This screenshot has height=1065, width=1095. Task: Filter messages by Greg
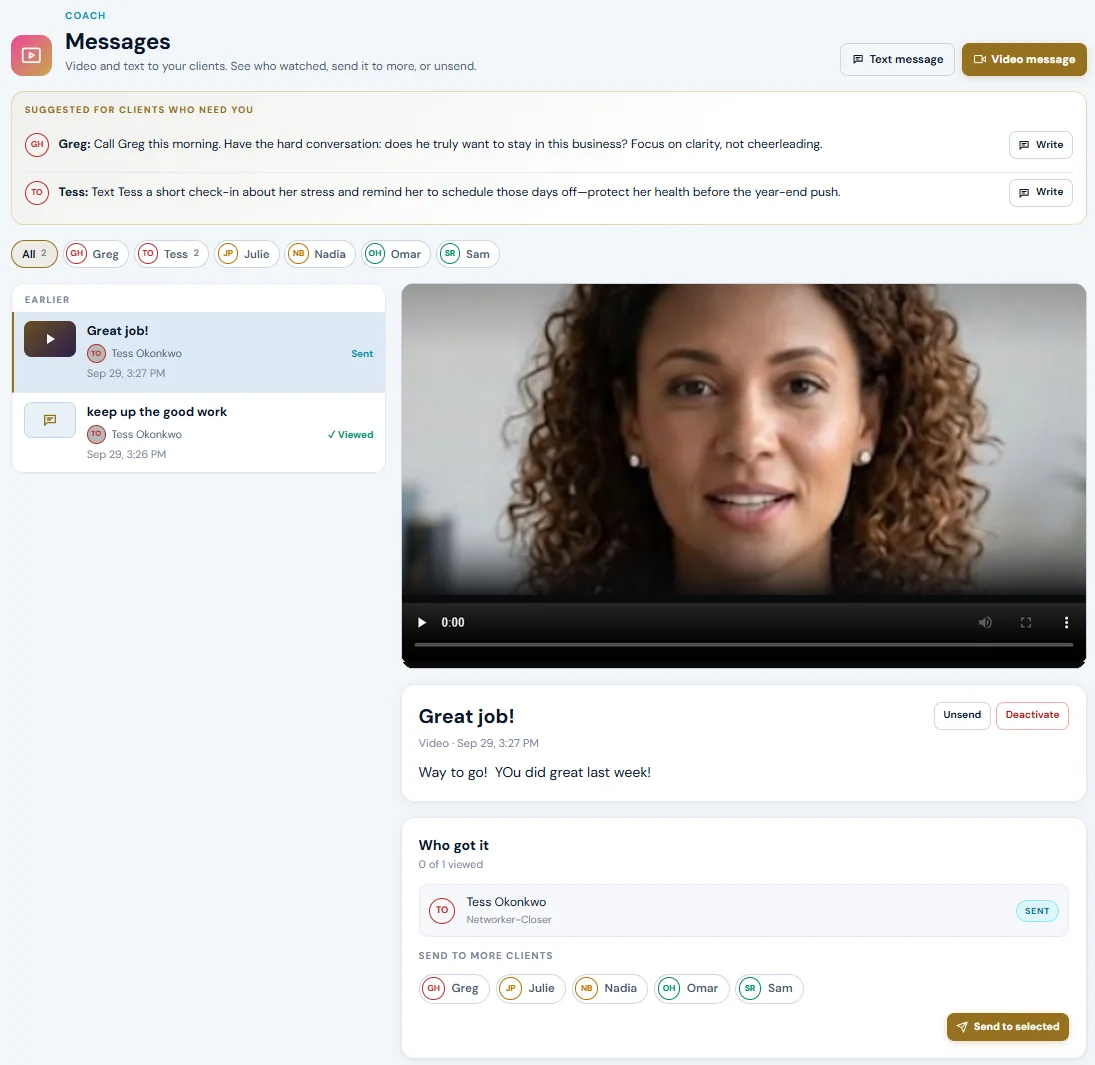tap(96, 254)
